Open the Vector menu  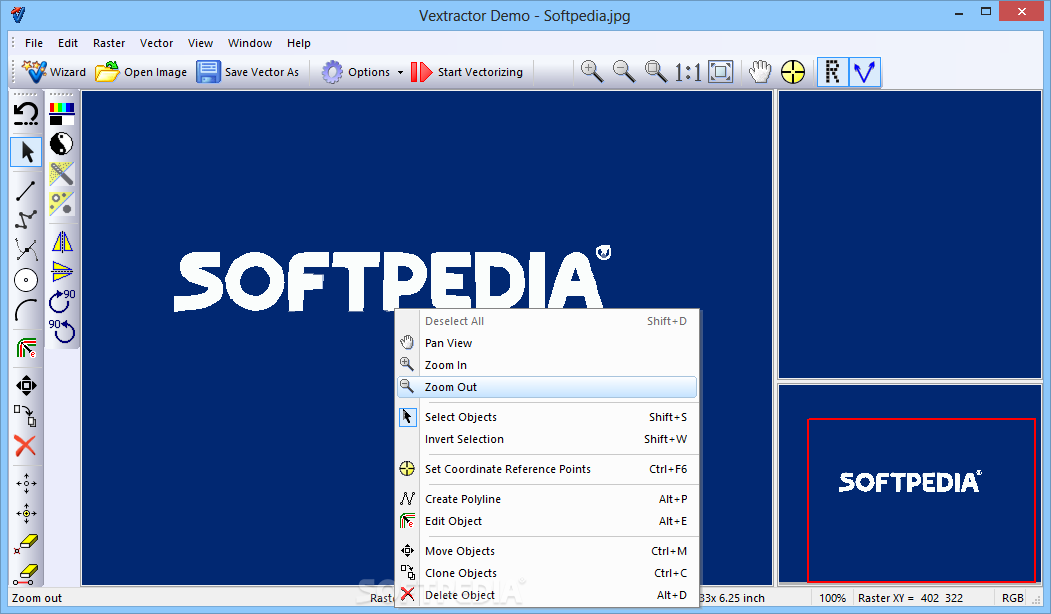point(156,43)
